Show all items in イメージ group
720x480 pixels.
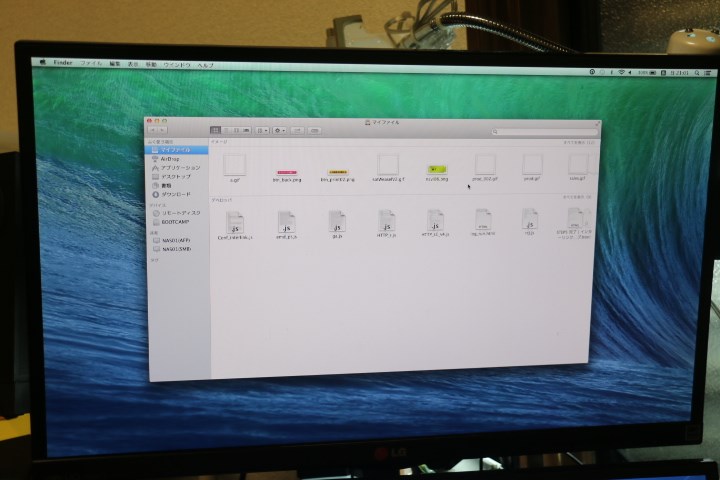coord(579,142)
